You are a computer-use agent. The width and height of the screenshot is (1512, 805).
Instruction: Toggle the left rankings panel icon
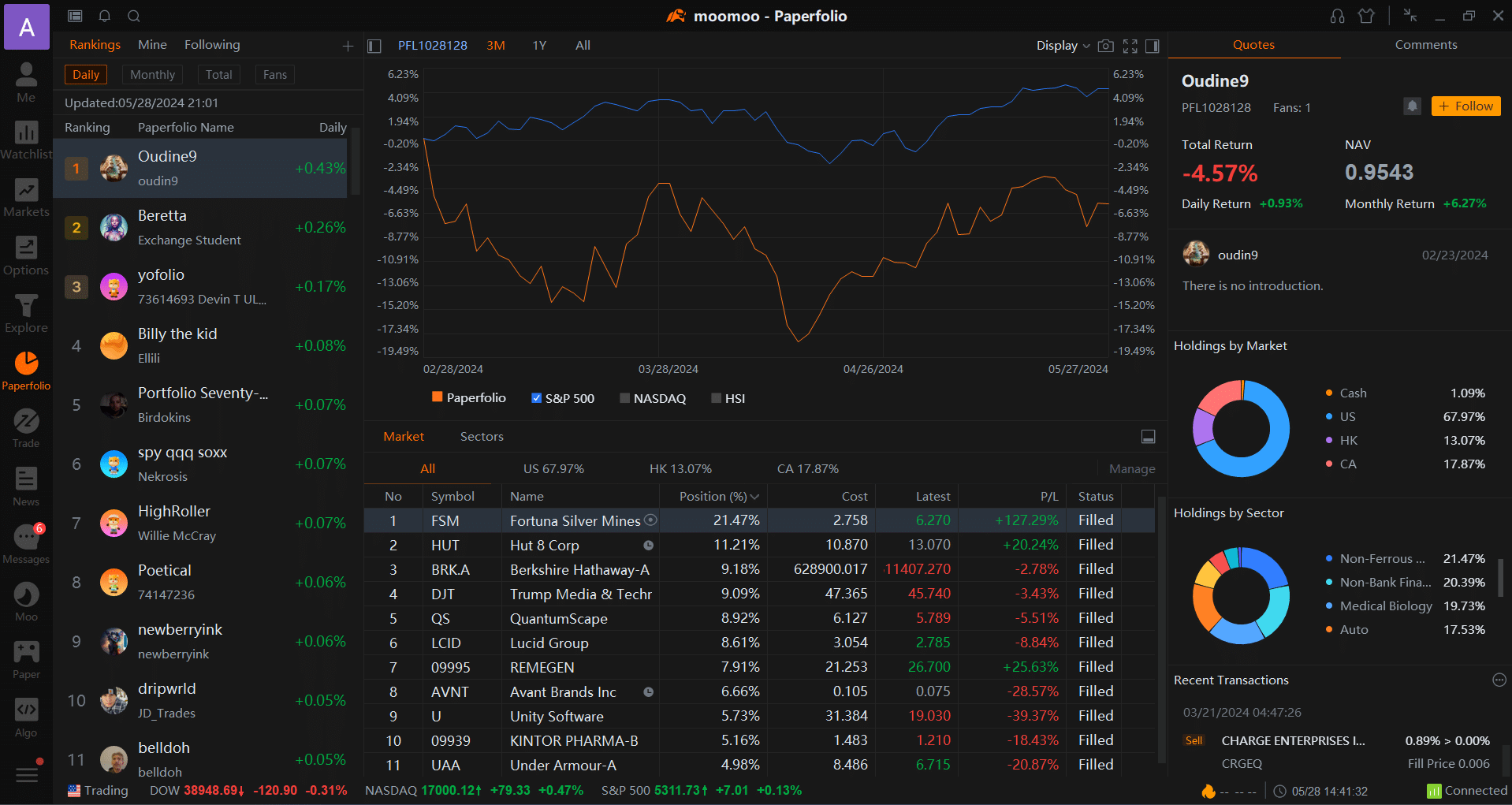tap(374, 46)
